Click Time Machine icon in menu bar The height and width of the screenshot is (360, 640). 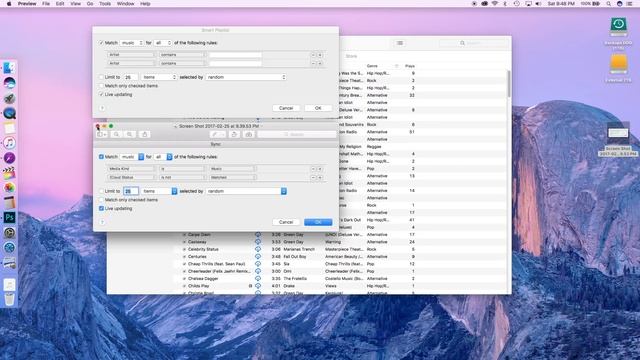point(517,4)
